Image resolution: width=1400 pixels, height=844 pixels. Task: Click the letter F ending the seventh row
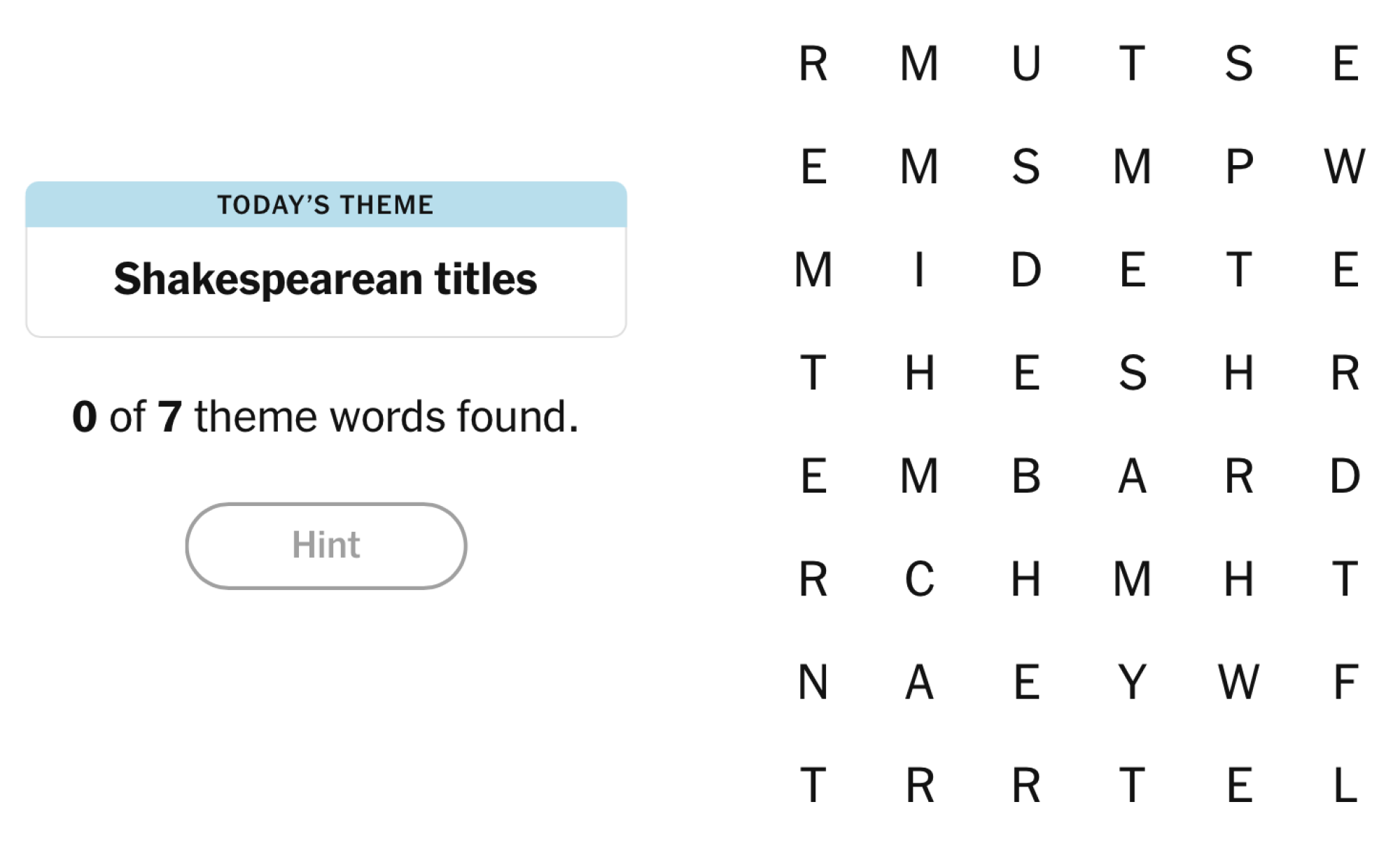[x=1346, y=682]
